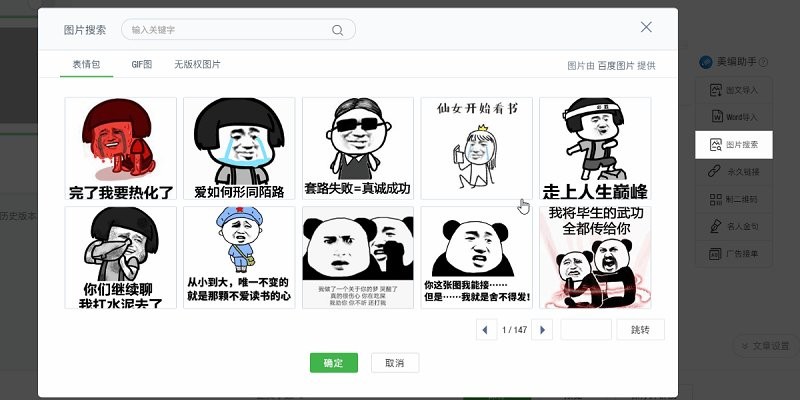This screenshot has width=800, height=400.
Task: Click 取消 to cancel the dialog
Action: pyautogui.click(x=395, y=363)
